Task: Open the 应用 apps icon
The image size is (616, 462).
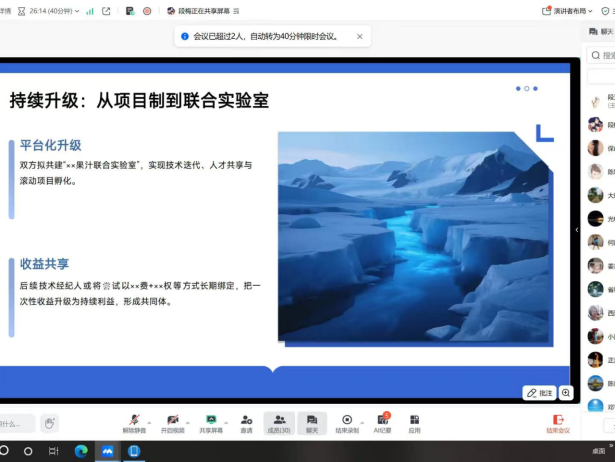Action: point(414,420)
